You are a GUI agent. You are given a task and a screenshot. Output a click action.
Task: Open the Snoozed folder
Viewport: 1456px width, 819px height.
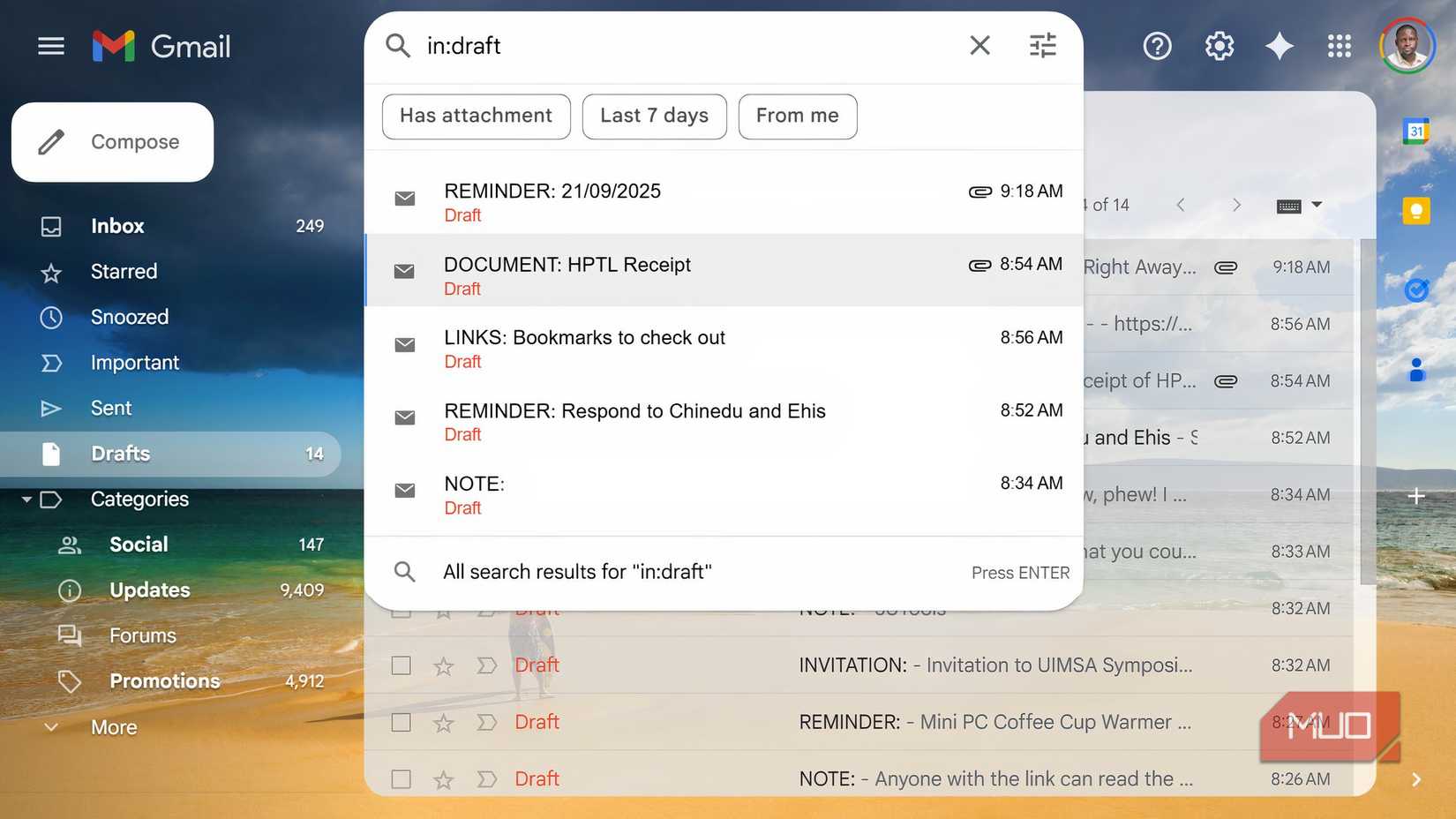pyautogui.click(x=170, y=317)
